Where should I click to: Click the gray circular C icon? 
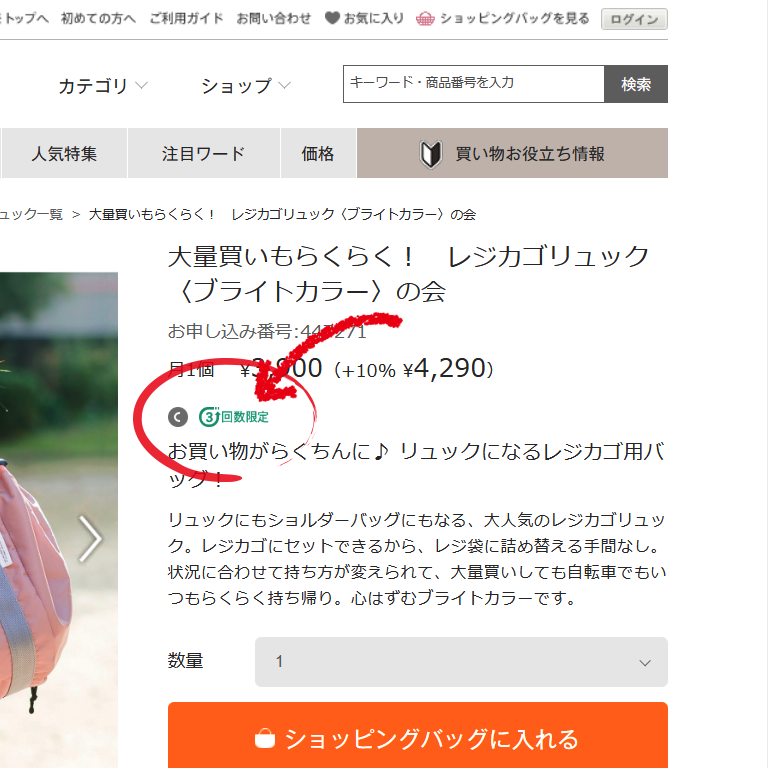tap(178, 417)
